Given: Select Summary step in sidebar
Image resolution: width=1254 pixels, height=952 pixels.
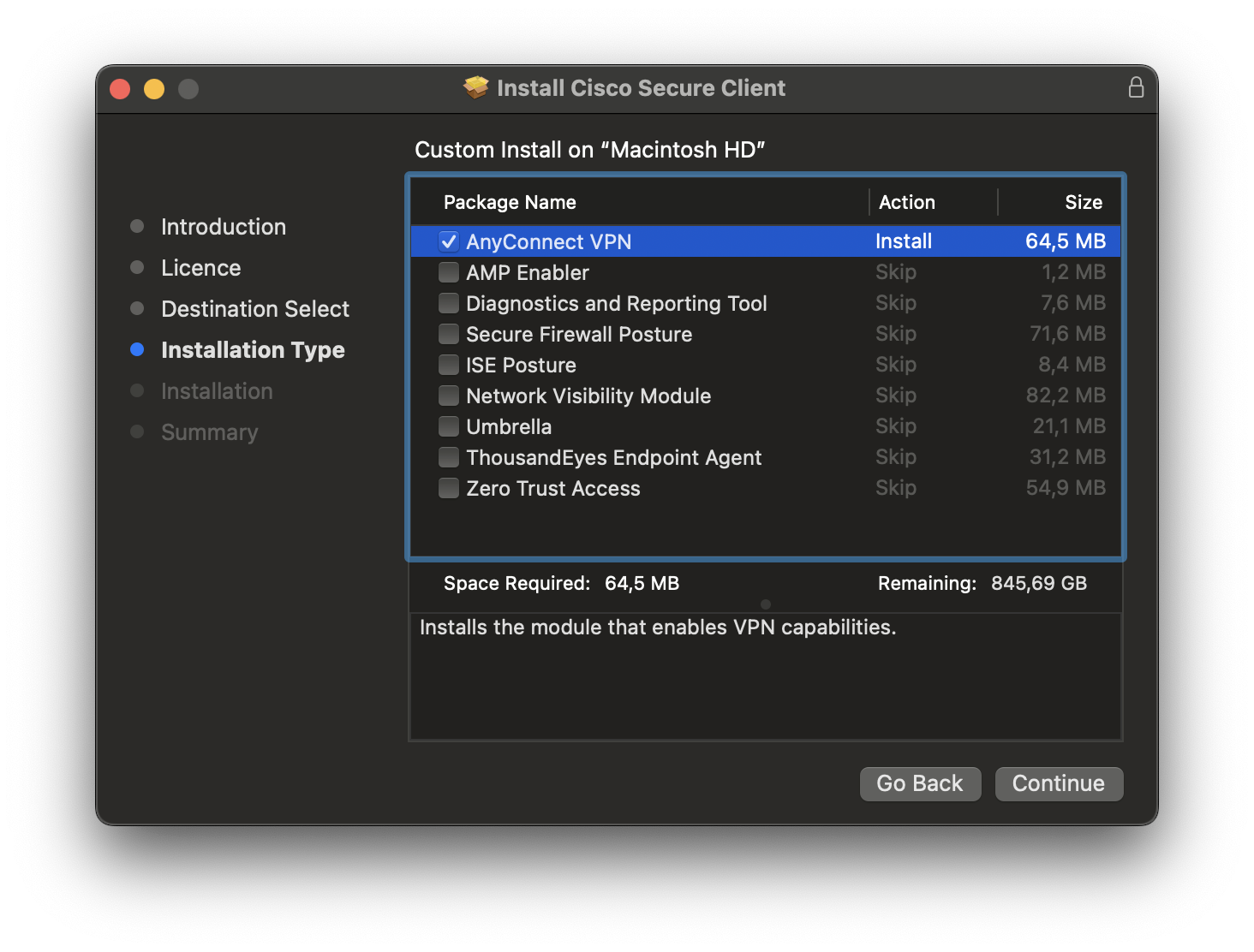Looking at the screenshot, I should [x=209, y=432].
